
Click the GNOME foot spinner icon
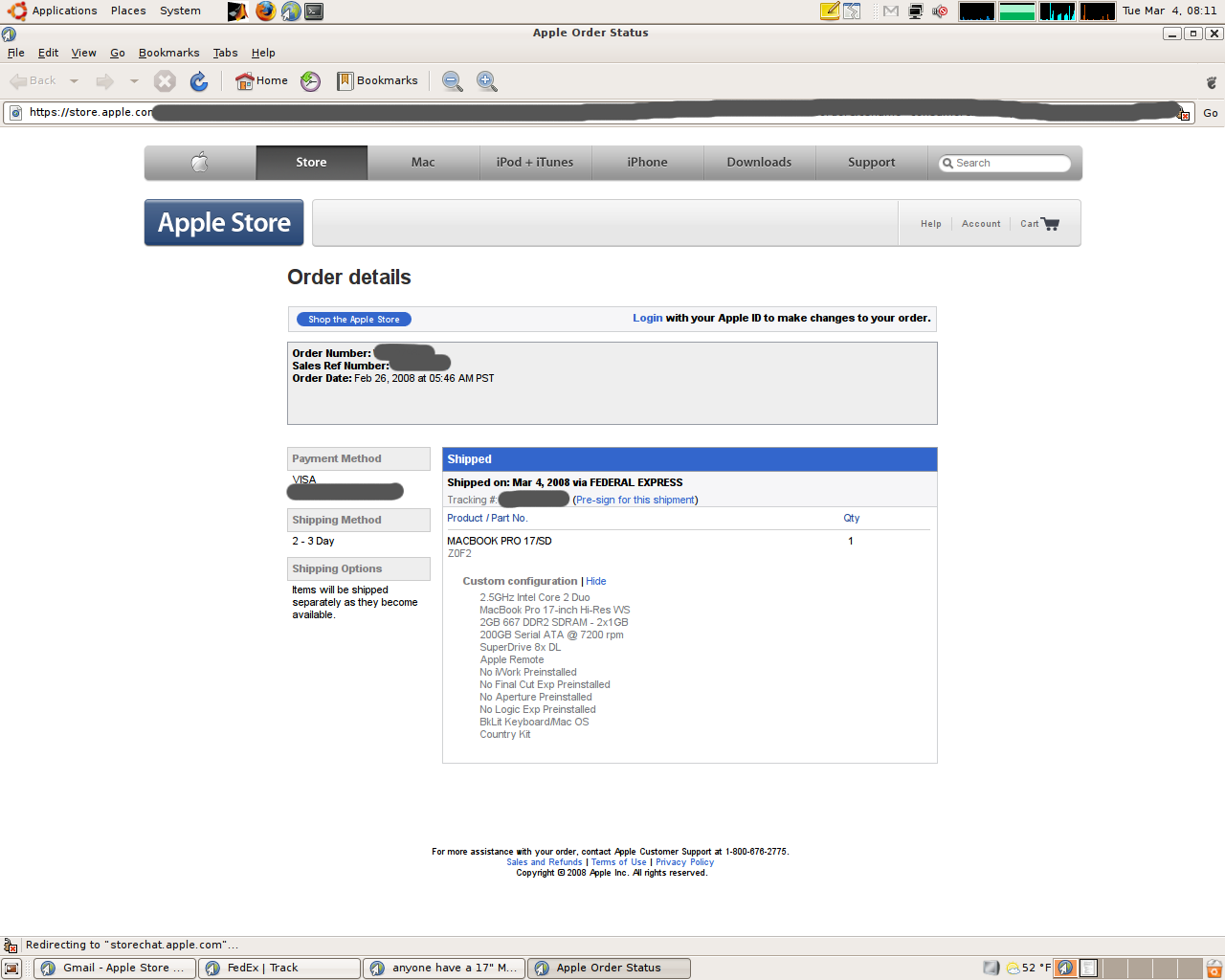[x=1212, y=82]
